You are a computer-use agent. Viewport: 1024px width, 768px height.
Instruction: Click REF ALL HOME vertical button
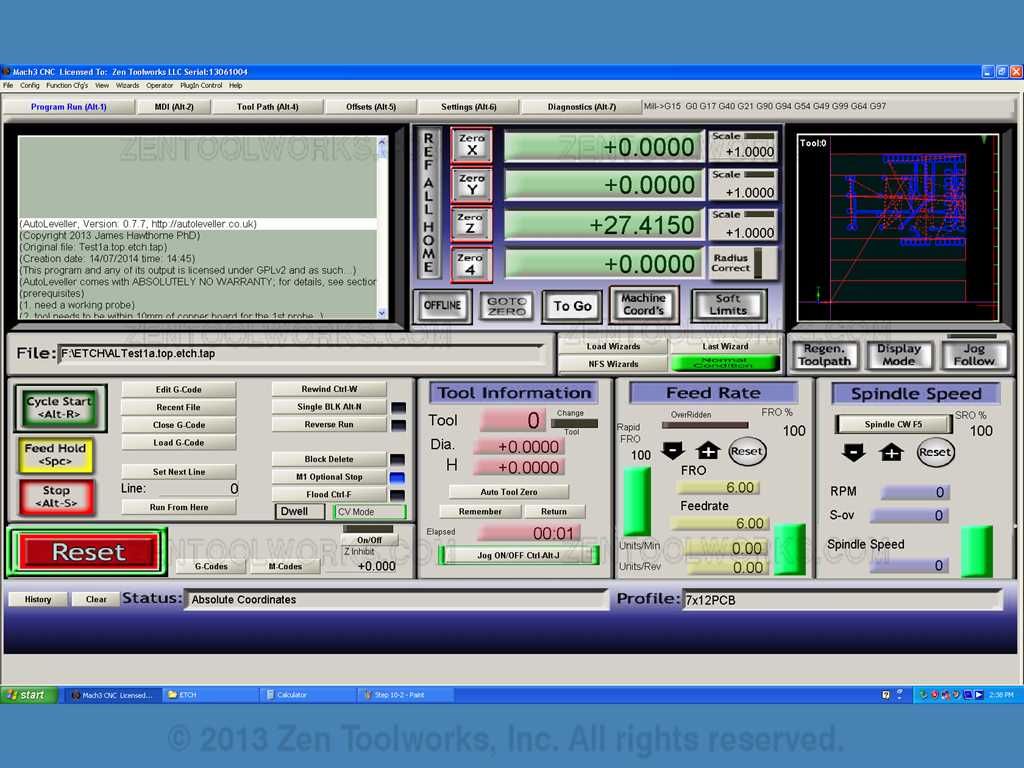(x=428, y=202)
